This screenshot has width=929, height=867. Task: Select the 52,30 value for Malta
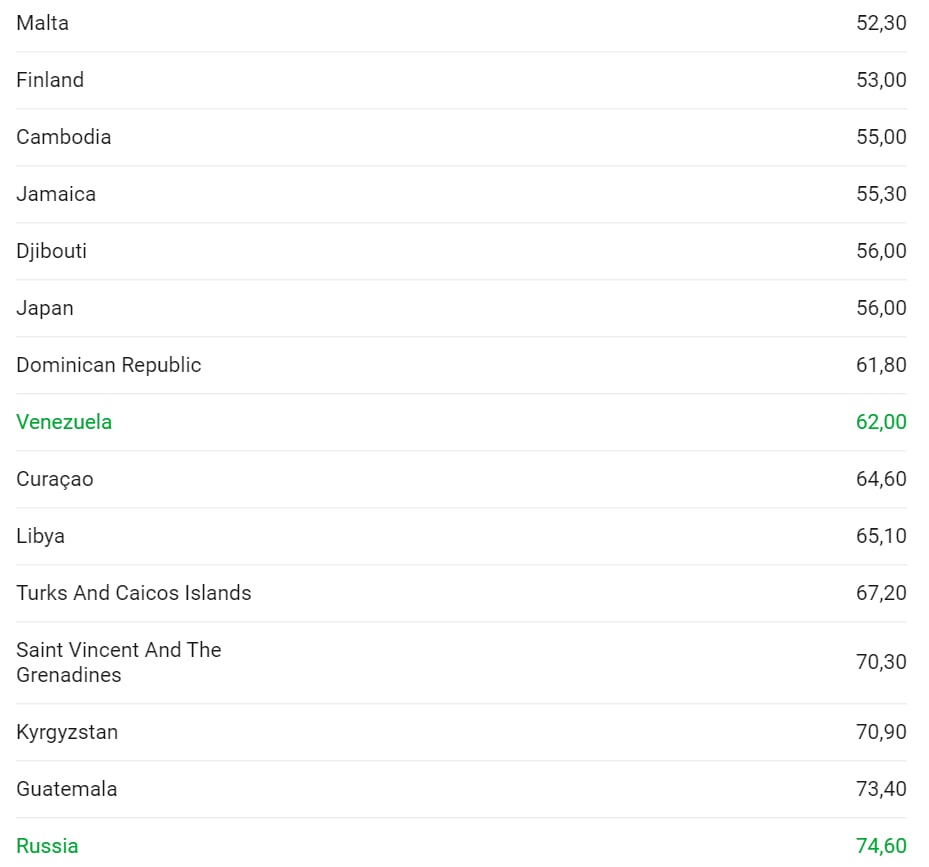pos(881,23)
